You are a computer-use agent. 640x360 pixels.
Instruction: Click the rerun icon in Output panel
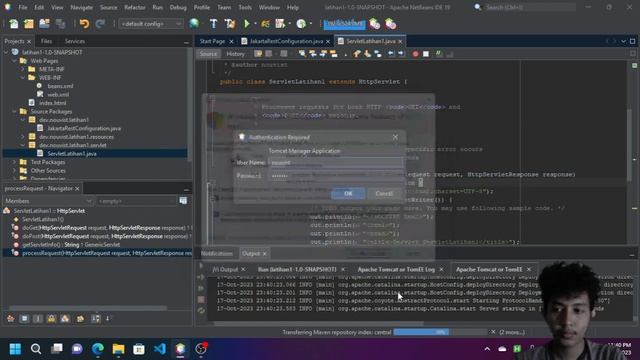pyautogui.click(x=201, y=311)
